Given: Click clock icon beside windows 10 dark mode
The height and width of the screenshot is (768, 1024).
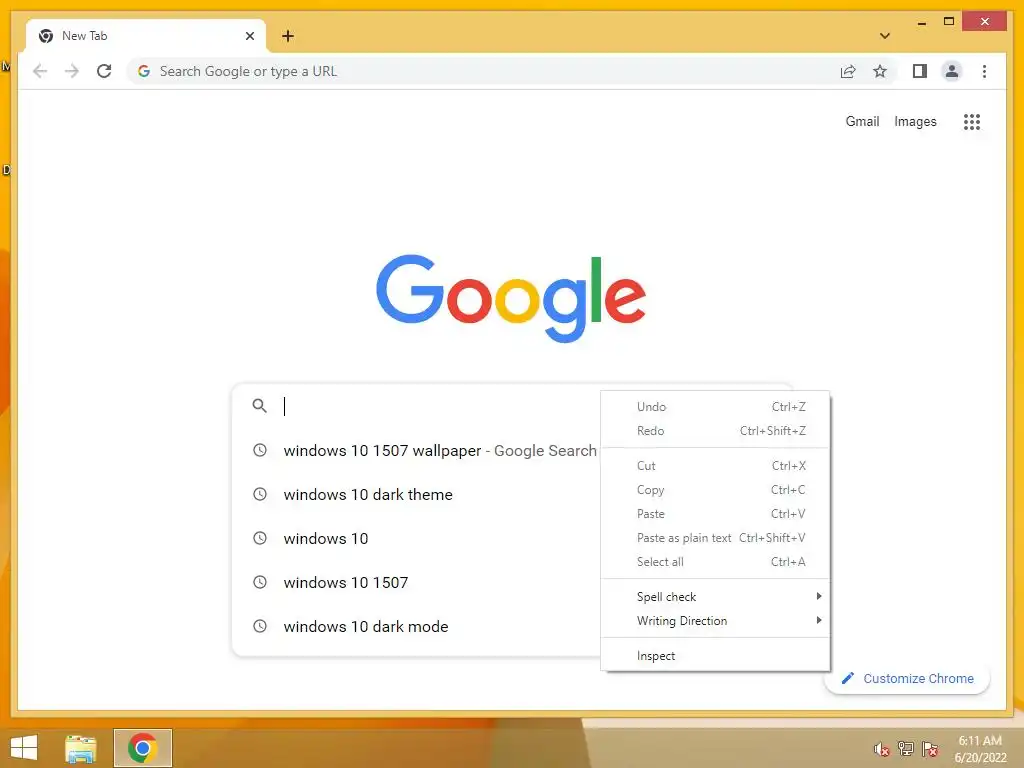Looking at the screenshot, I should pyautogui.click(x=260, y=626).
